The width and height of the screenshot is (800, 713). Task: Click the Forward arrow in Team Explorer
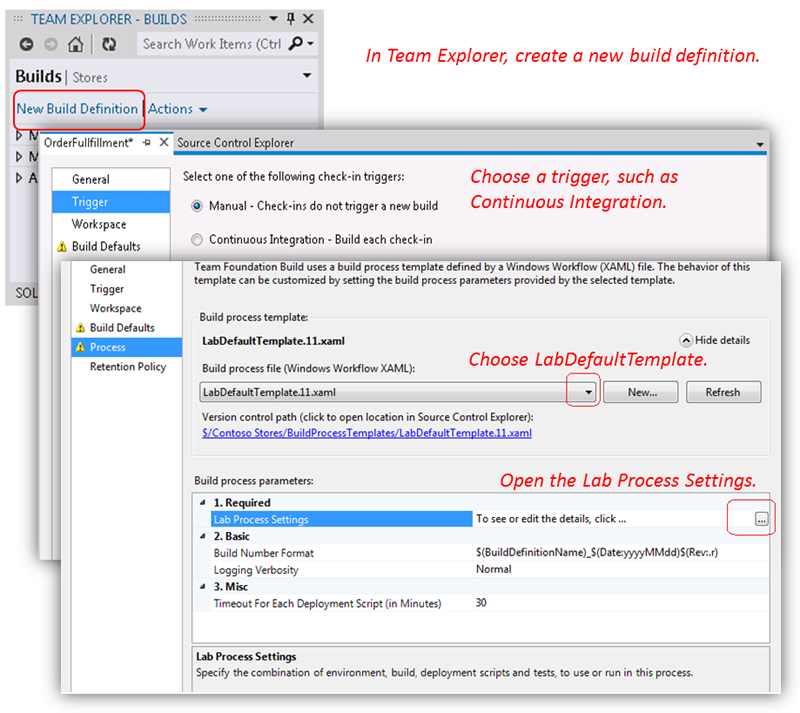click(x=51, y=44)
